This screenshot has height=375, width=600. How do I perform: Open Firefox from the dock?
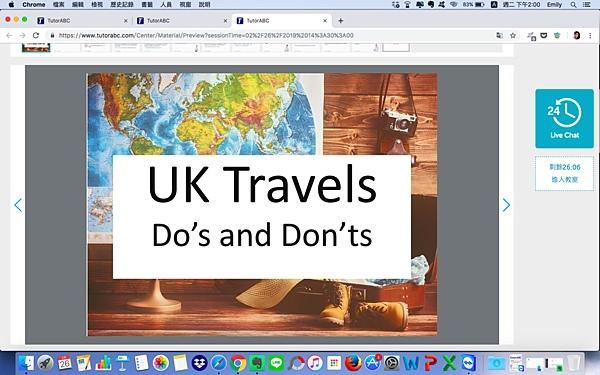tap(353, 363)
